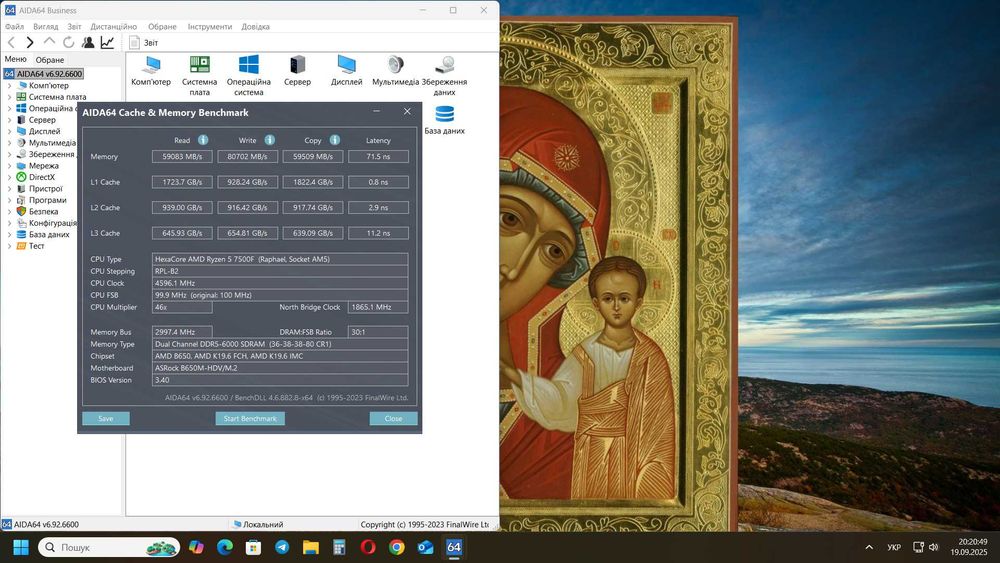Click the Save button in benchmark dialog
Screen dimensions: 1000x563
tap(106, 418)
